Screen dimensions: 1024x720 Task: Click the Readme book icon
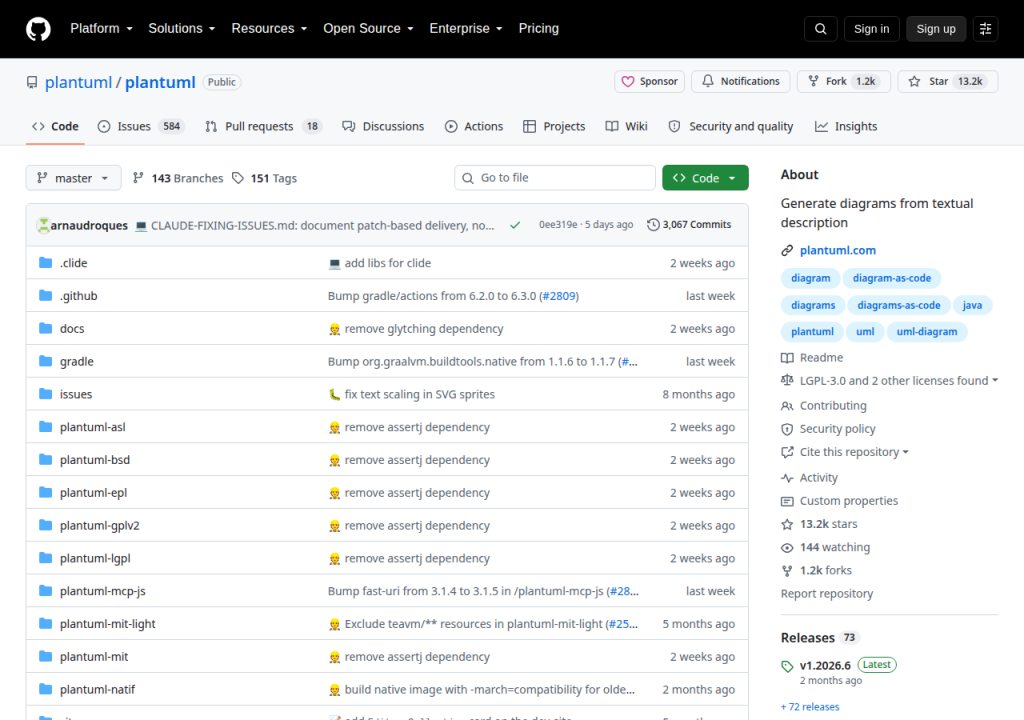[x=787, y=358]
